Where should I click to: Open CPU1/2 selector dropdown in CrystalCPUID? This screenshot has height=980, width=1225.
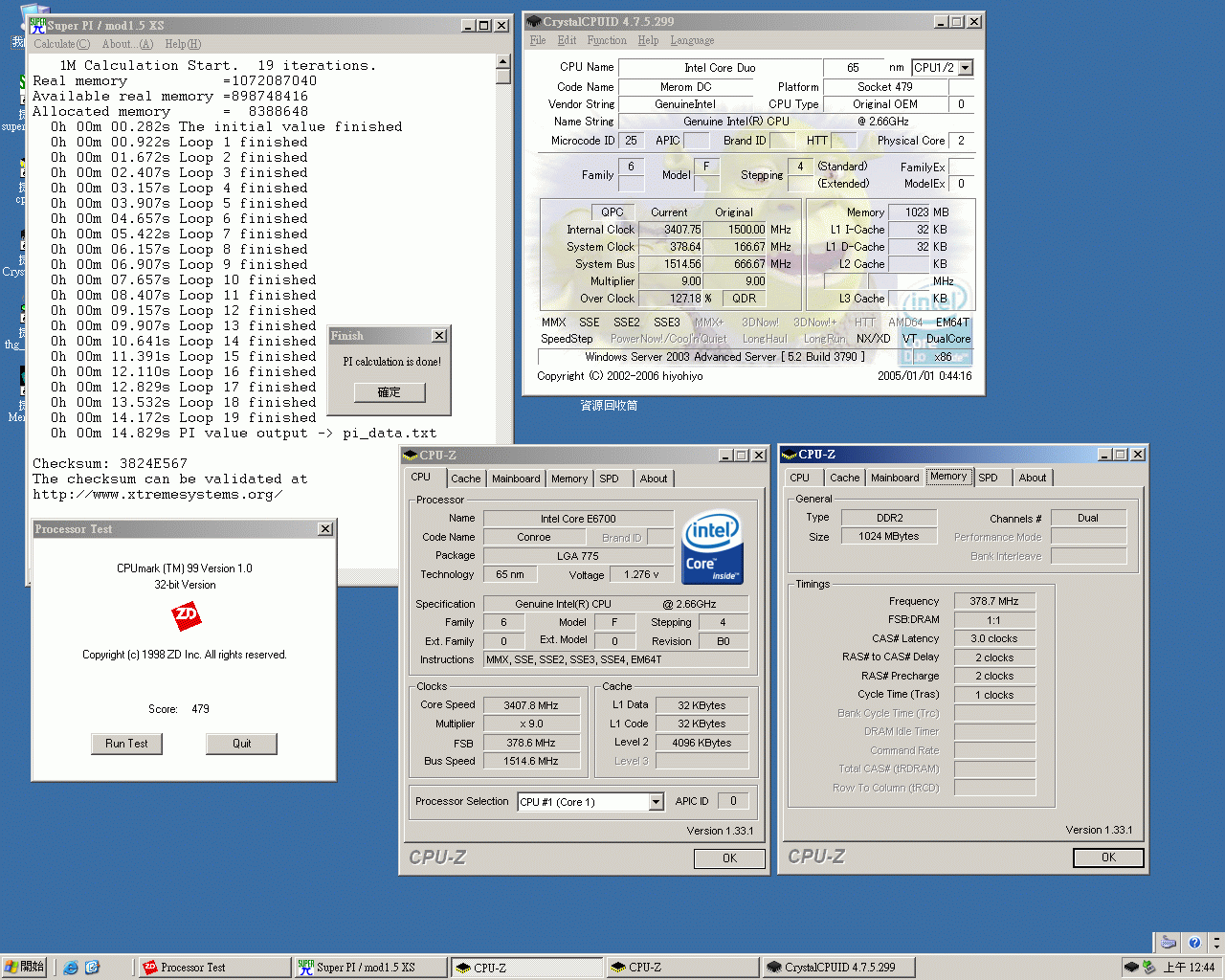965,68
